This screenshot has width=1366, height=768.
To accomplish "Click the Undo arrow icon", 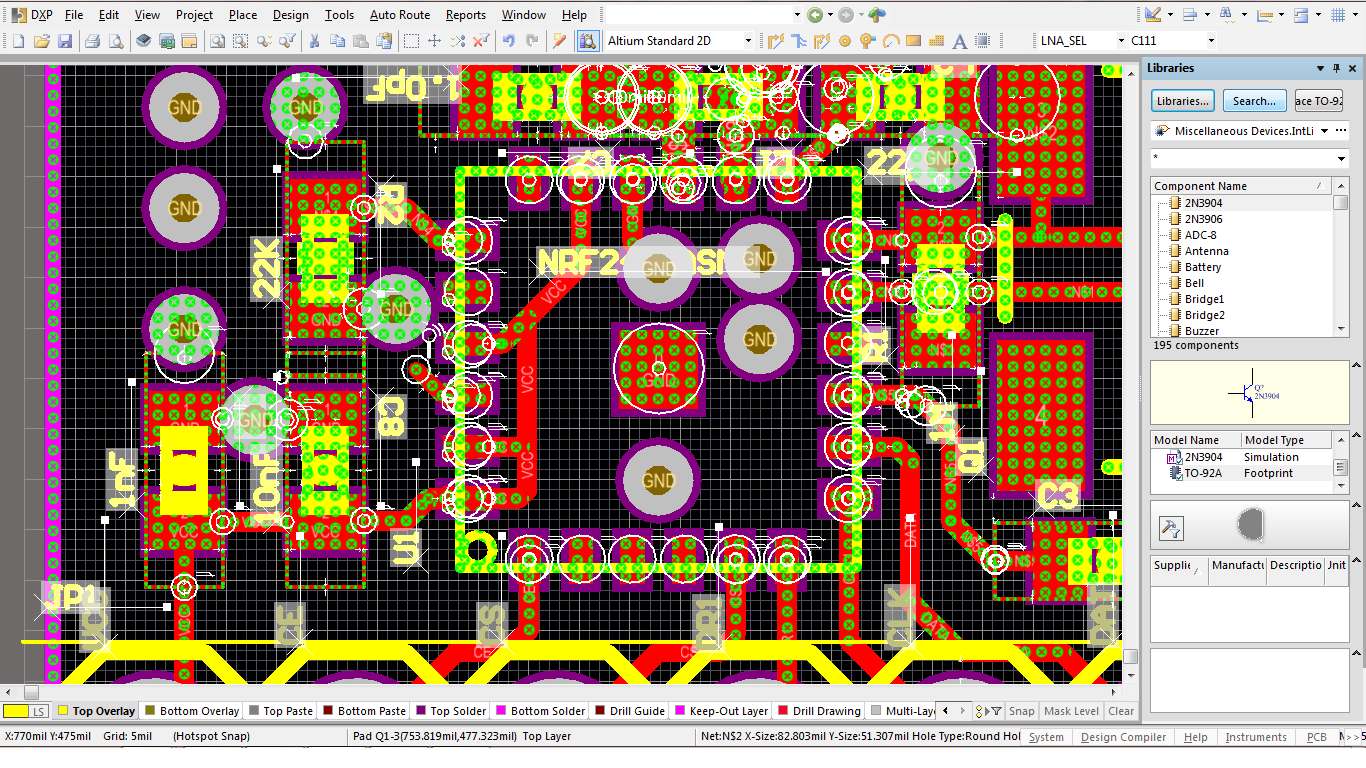I will [509, 41].
